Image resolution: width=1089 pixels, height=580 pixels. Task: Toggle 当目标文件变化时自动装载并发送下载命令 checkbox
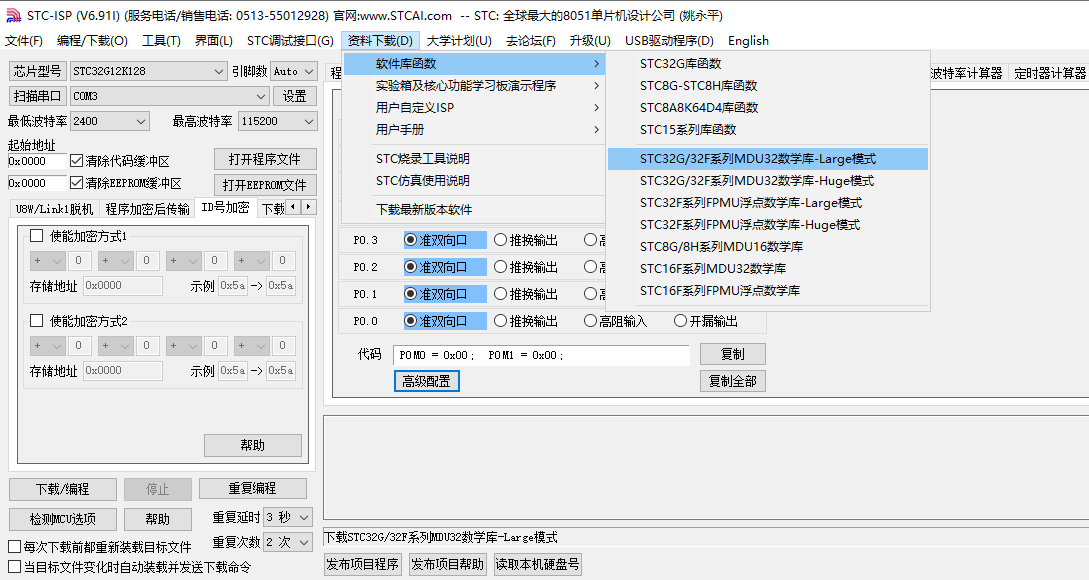click(14, 567)
